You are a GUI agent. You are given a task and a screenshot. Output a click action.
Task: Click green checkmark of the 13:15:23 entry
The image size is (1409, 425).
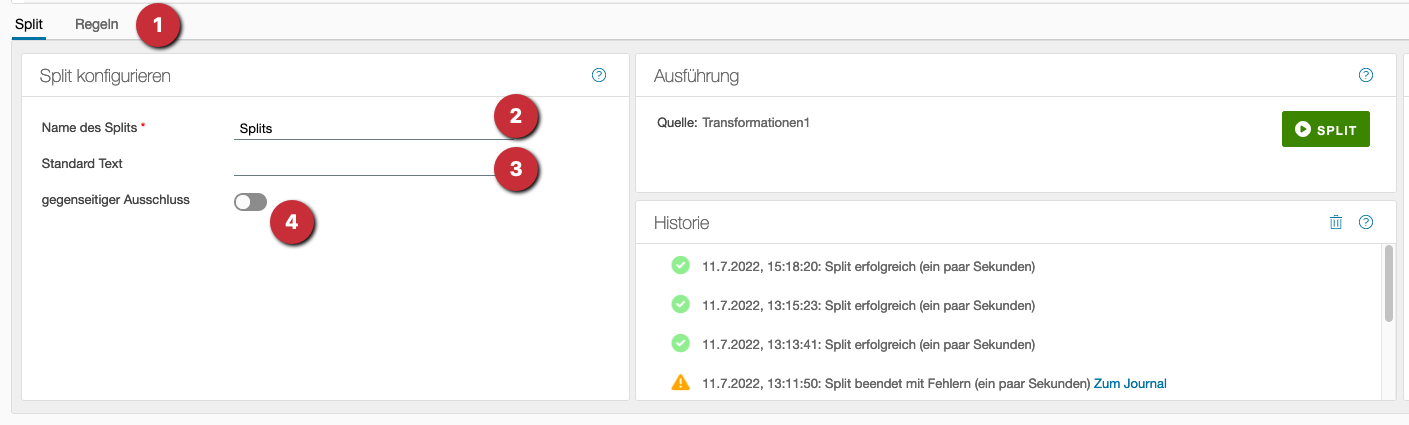pos(680,304)
